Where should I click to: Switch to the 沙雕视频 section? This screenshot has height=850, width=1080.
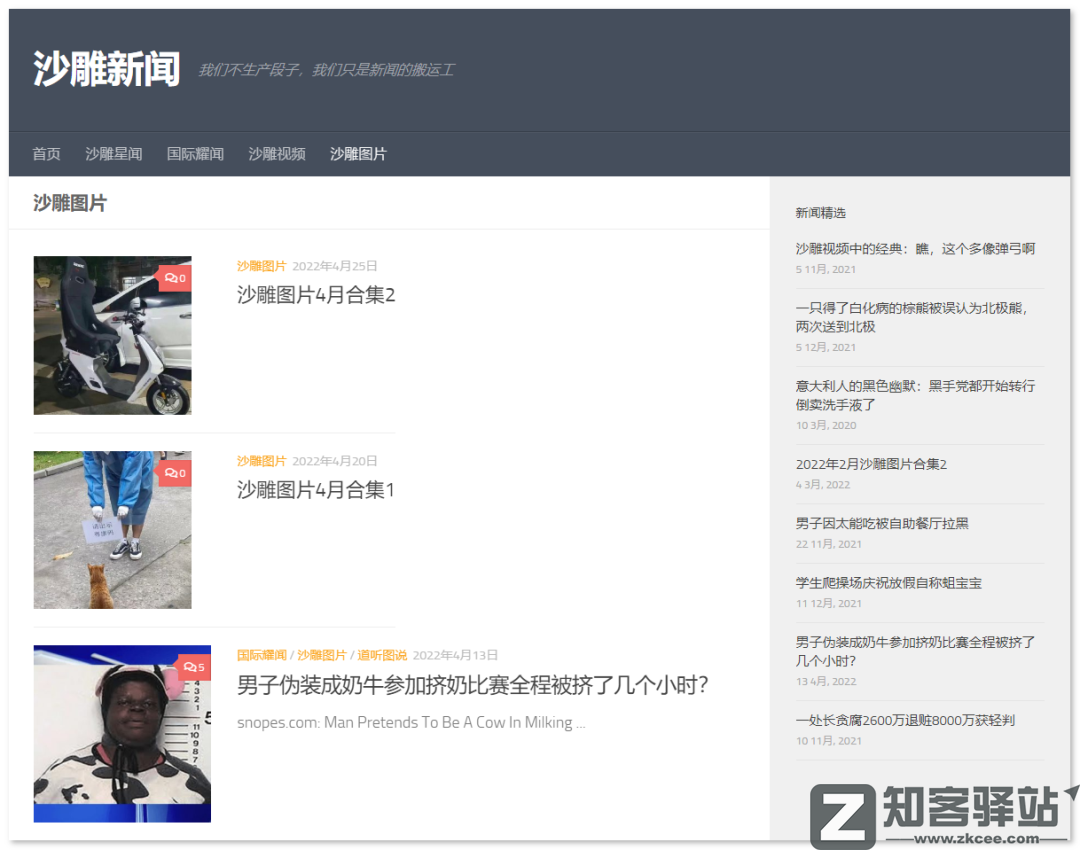pos(276,154)
